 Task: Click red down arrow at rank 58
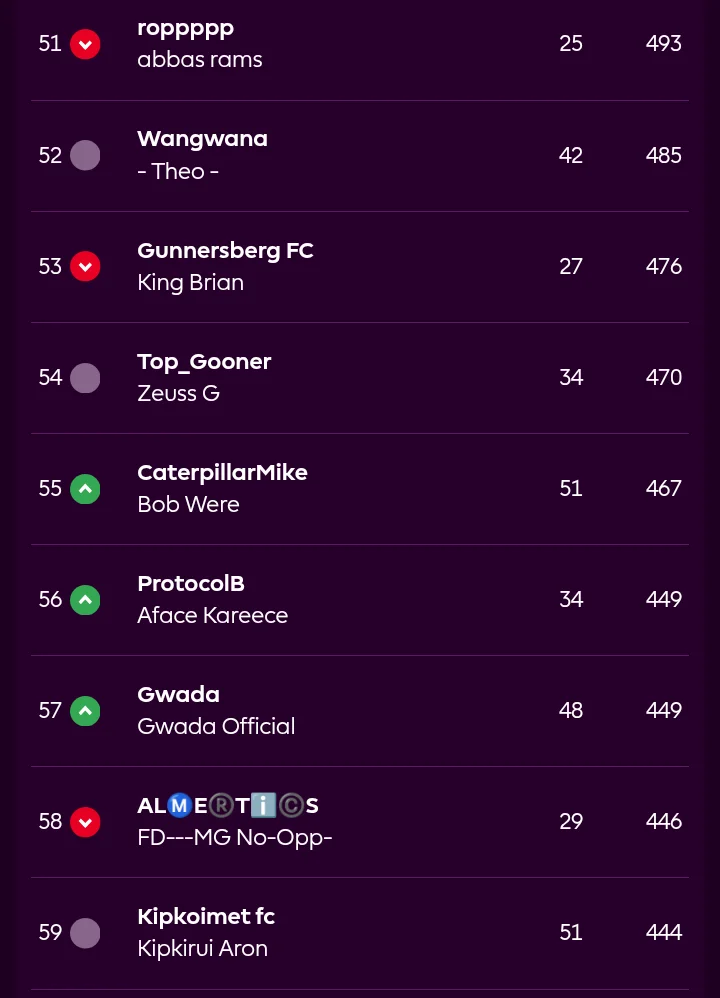[x=85, y=821]
